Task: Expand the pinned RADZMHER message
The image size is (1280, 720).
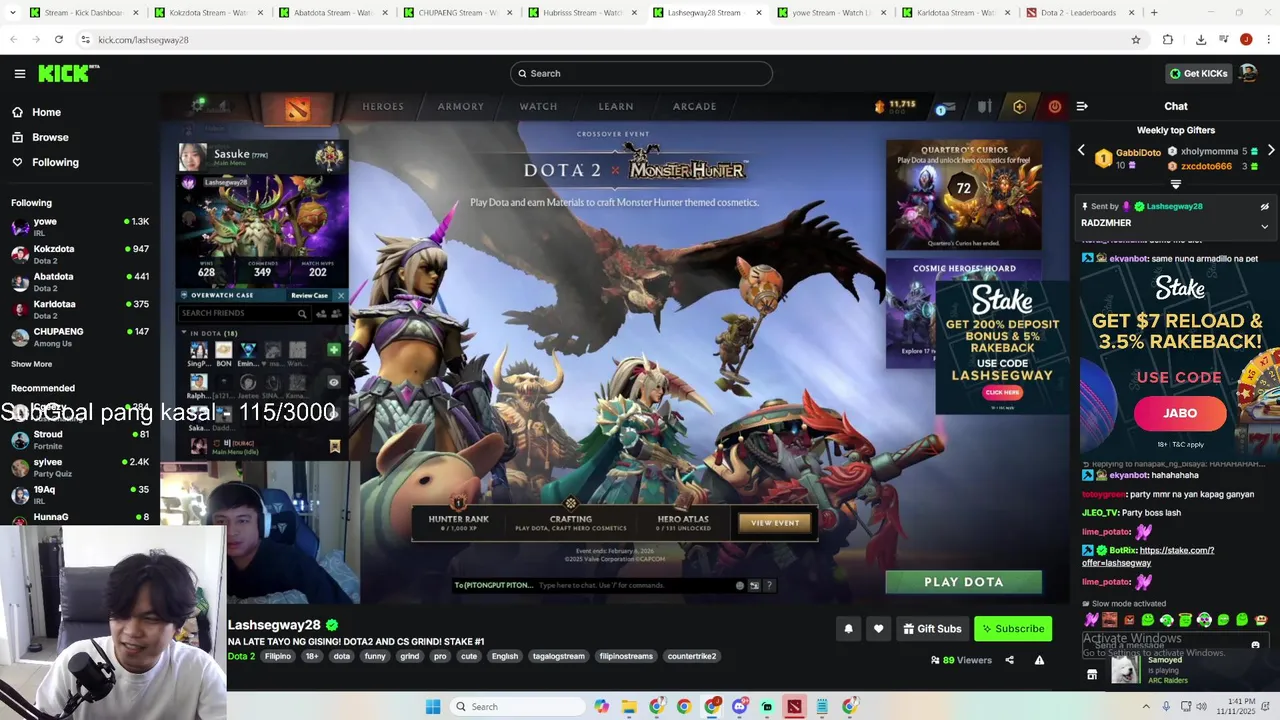Action: pos(1264,226)
